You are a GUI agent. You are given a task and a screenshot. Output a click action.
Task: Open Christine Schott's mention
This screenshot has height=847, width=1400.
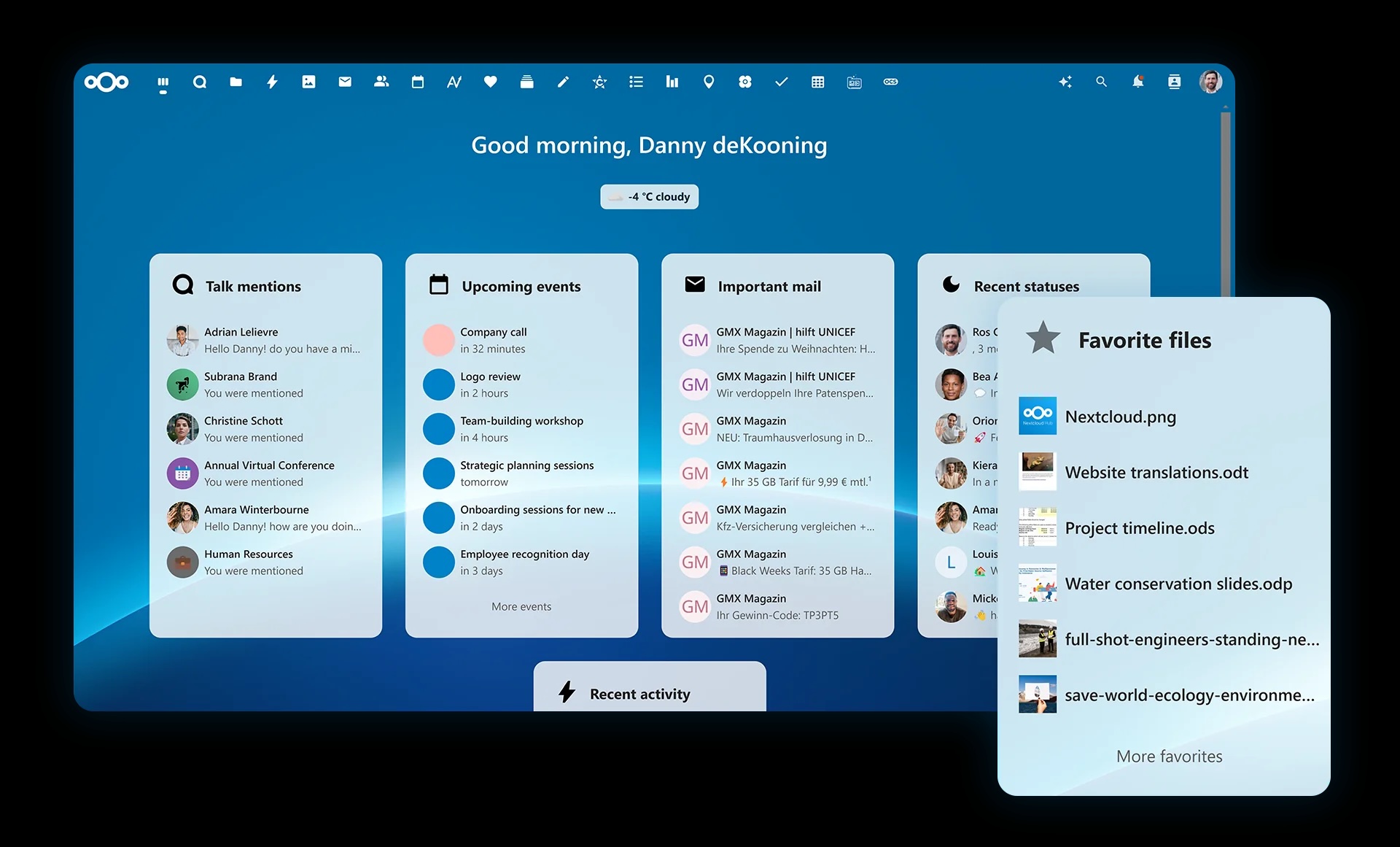coord(265,430)
